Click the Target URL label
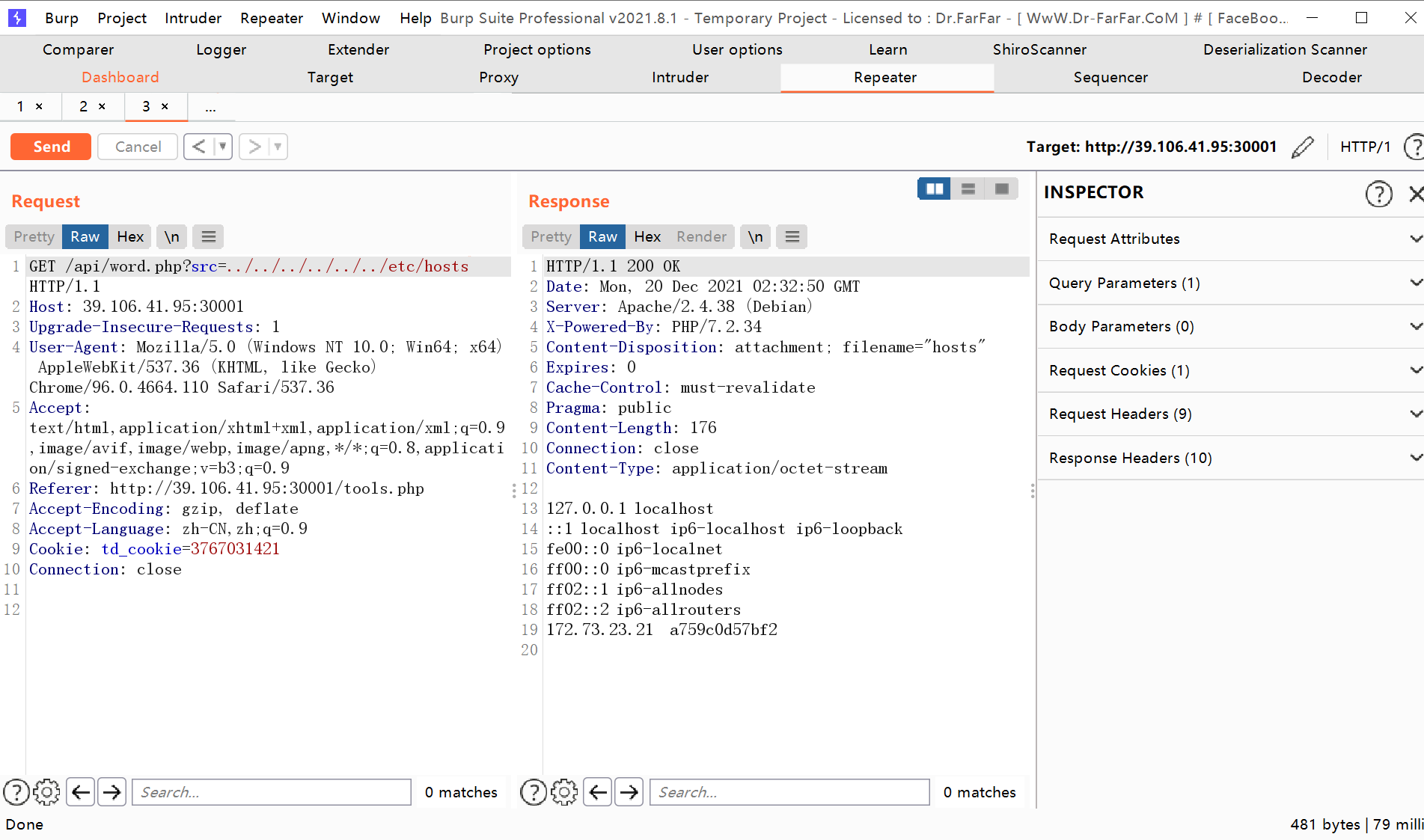1424x840 pixels. coord(1151,147)
